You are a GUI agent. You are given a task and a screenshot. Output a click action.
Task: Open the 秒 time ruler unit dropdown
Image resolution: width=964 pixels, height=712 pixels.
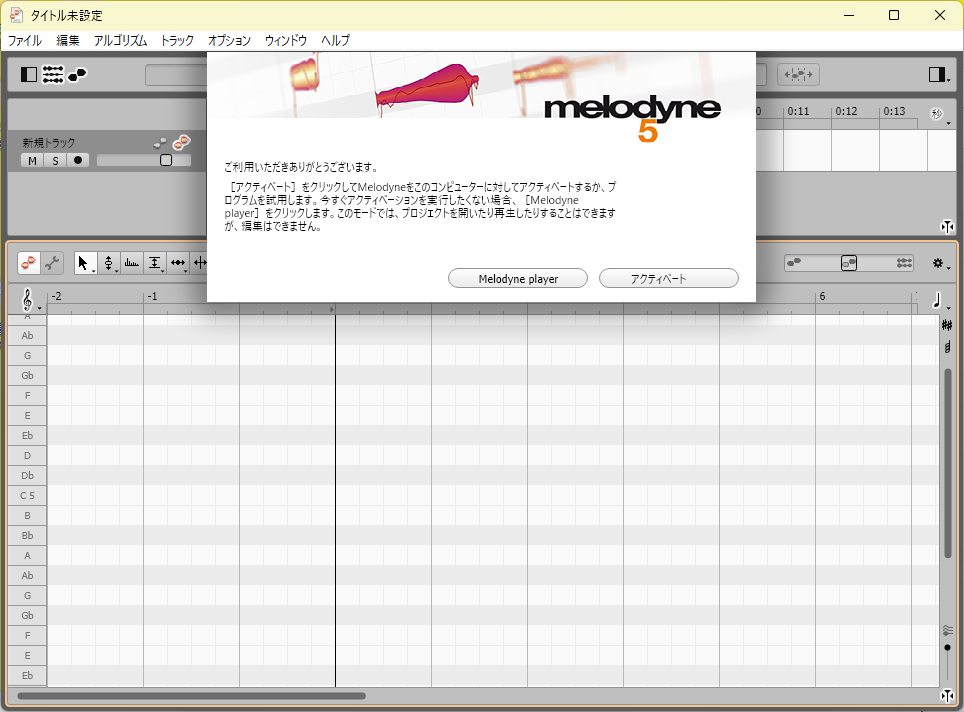[x=939, y=115]
